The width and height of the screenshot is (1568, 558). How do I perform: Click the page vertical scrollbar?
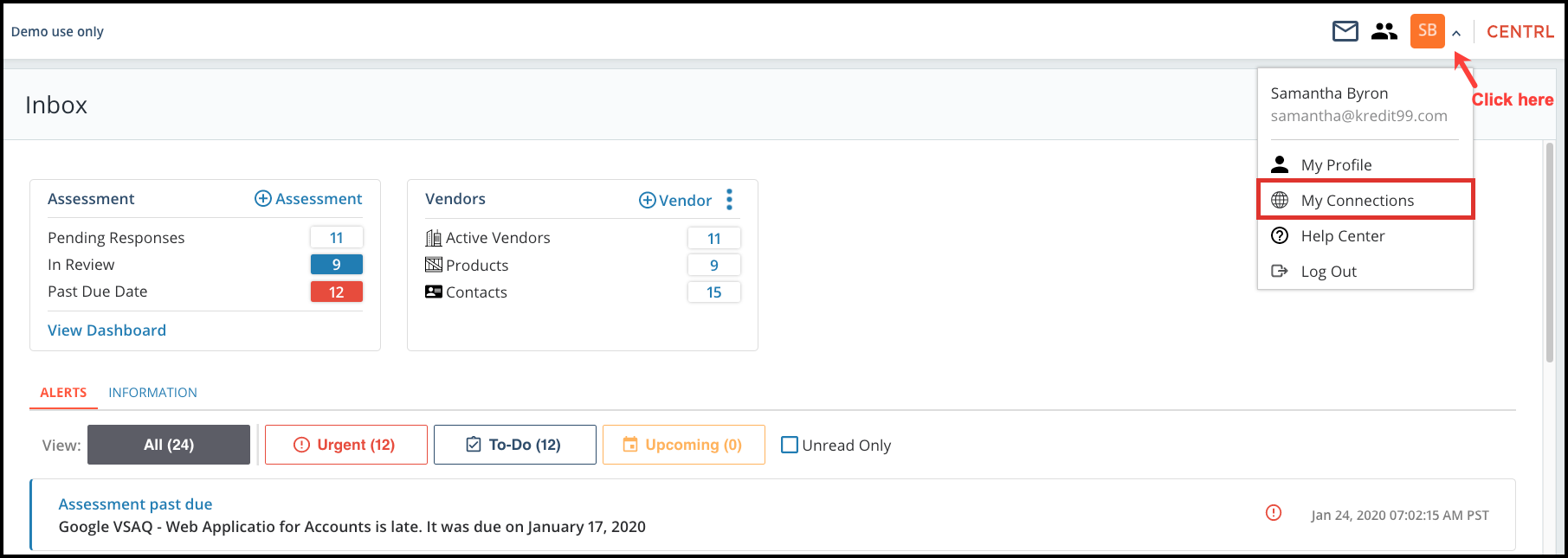click(x=1550, y=253)
